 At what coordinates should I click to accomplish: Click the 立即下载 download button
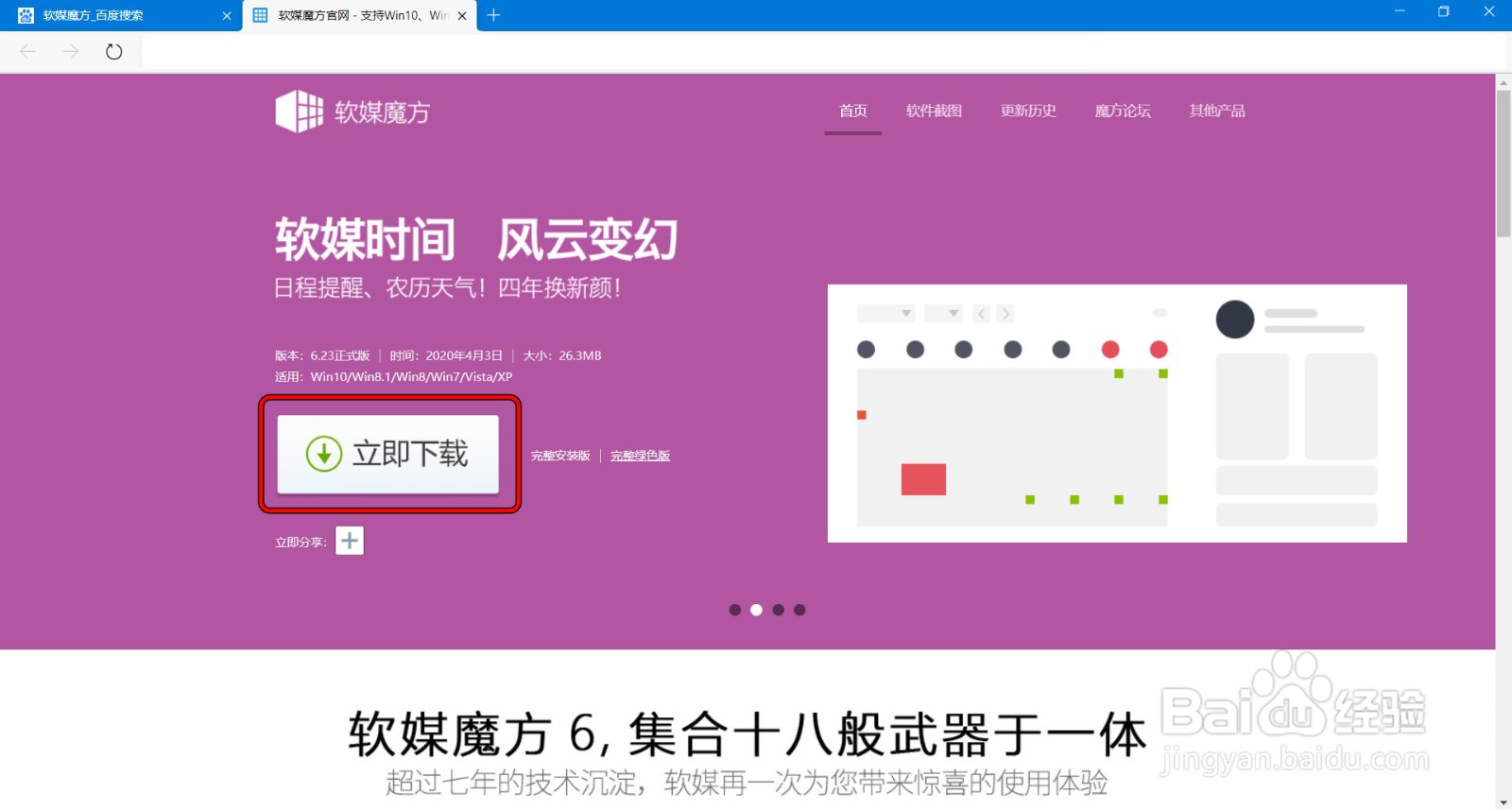(387, 454)
